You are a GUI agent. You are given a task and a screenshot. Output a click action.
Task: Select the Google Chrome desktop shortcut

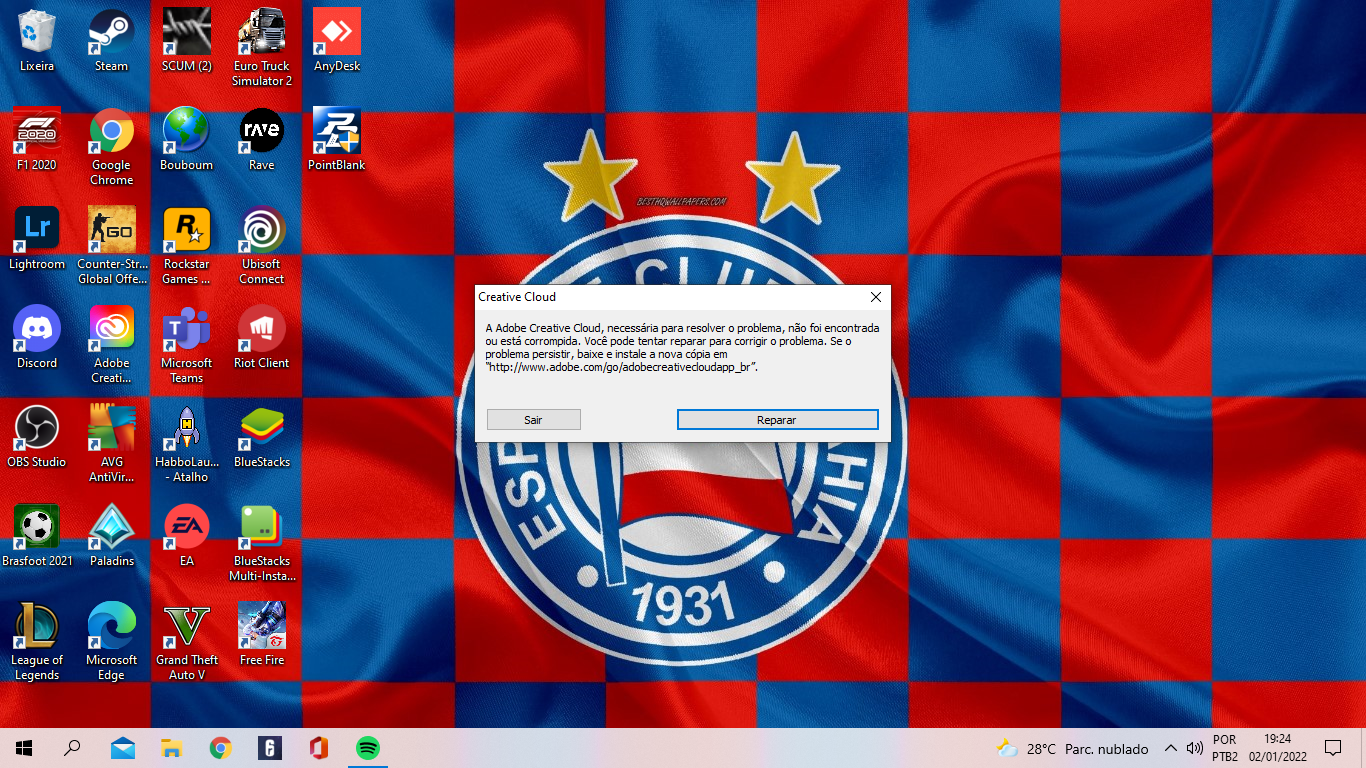(x=111, y=147)
